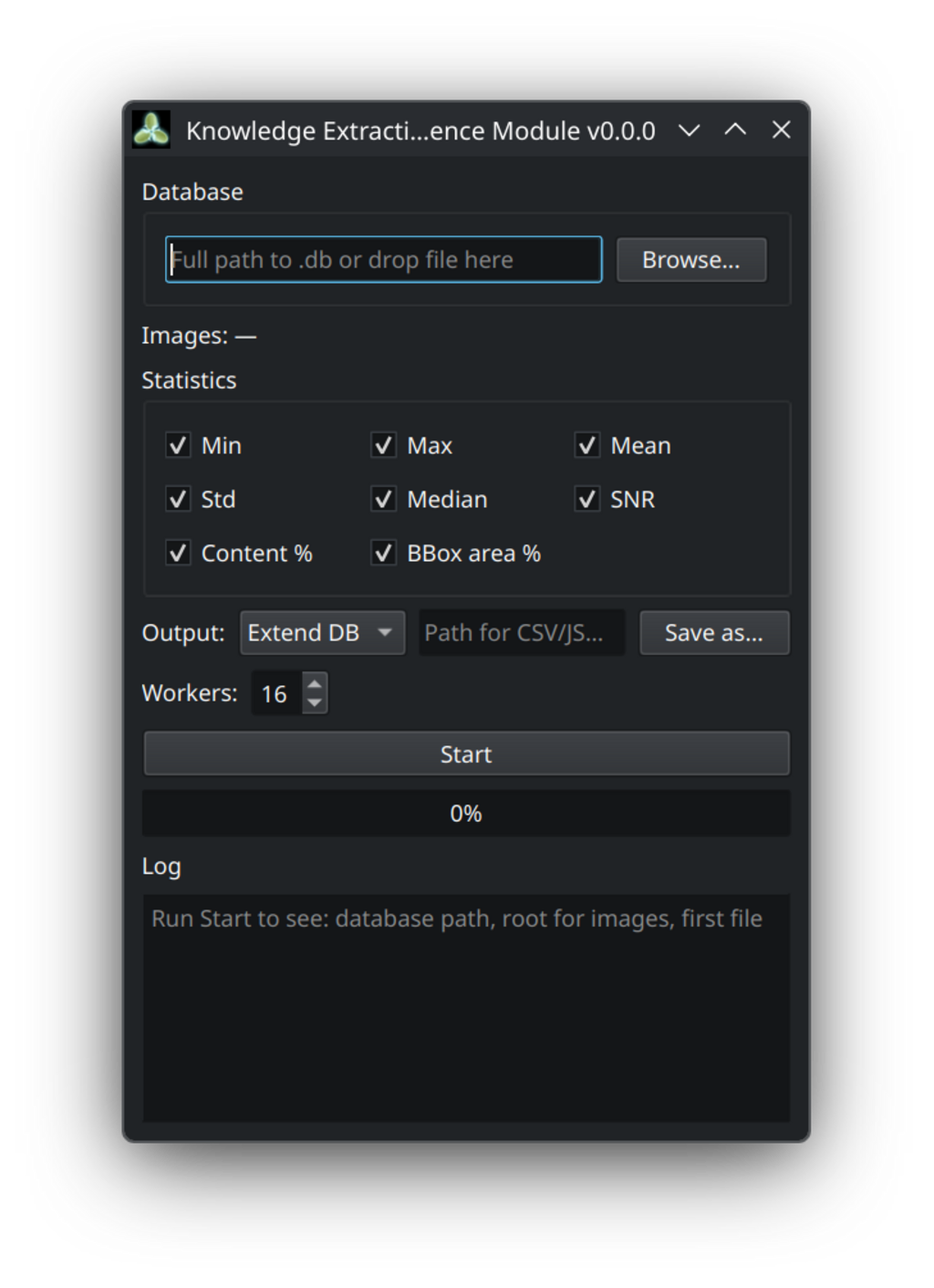Viewport: 934px width, 1288px height.
Task: Click the app logo icon in title bar
Action: (151, 130)
